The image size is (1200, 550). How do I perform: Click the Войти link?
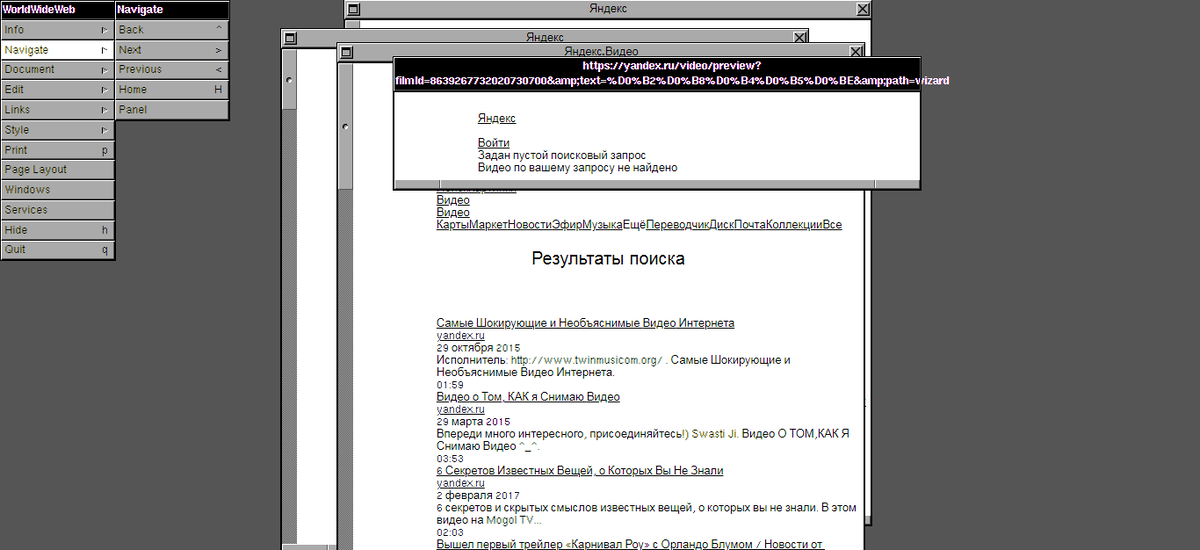[x=494, y=143]
